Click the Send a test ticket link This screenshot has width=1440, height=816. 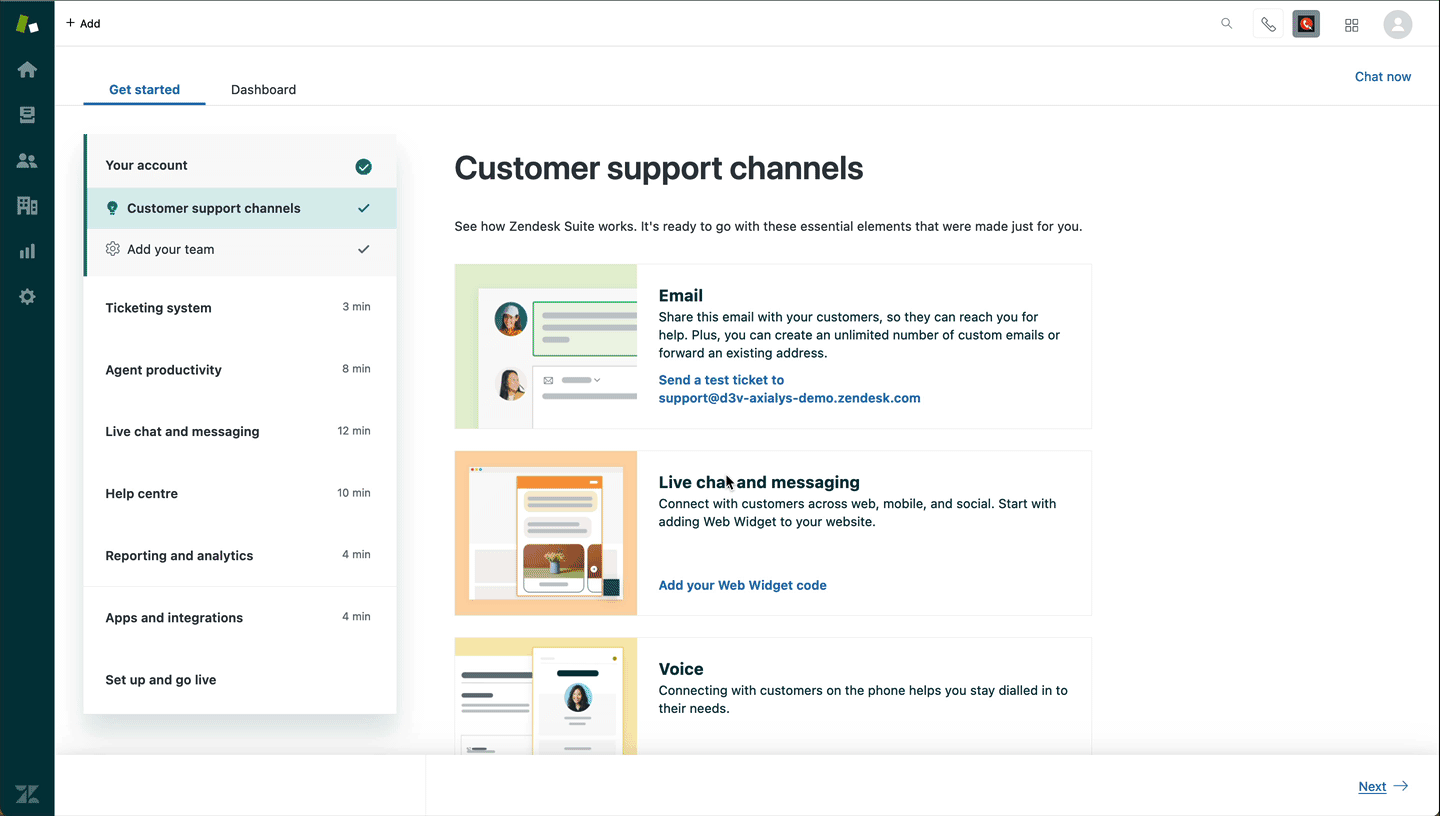point(789,389)
